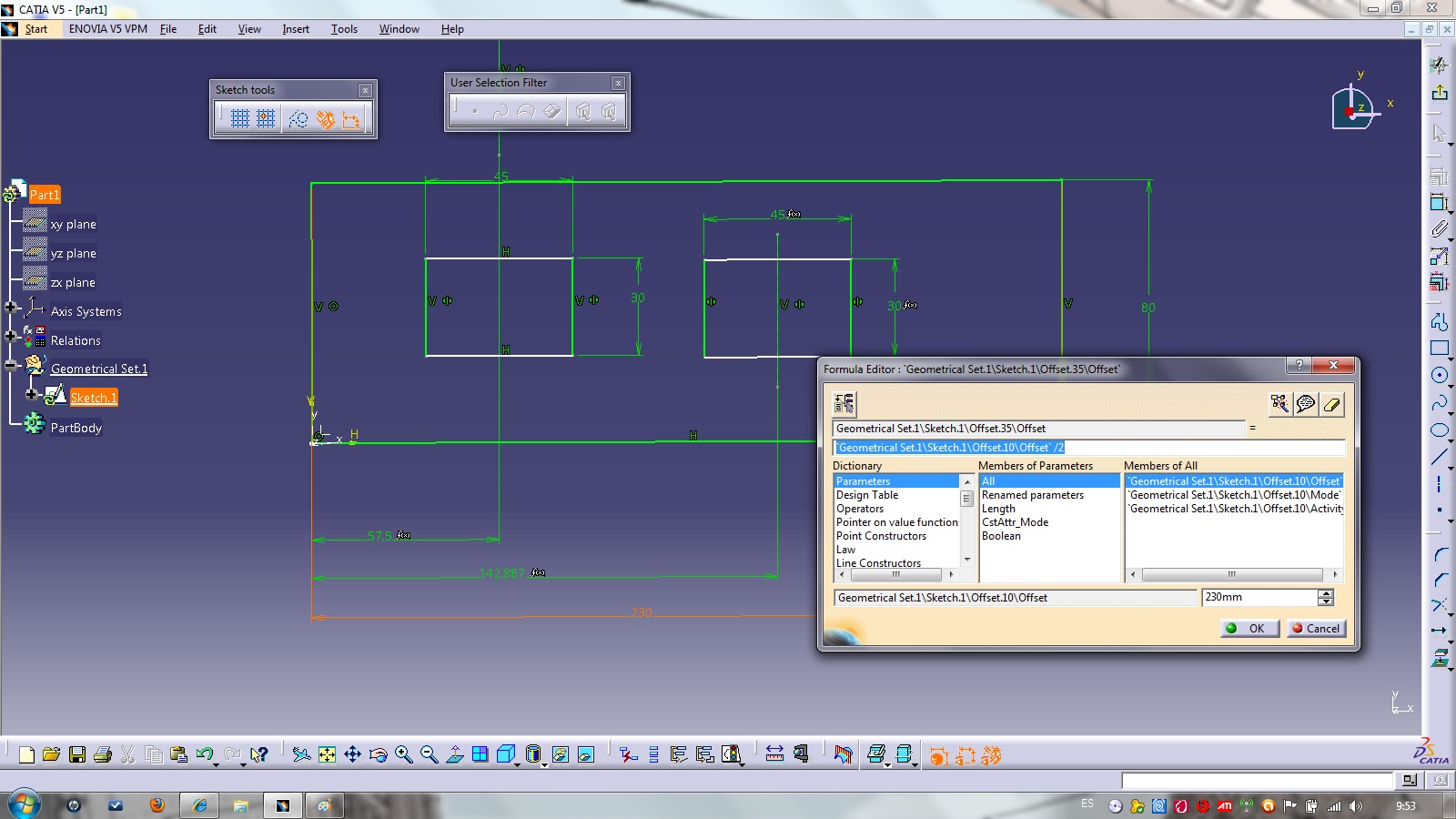Expand the Sketch.1 tree node

click(32, 395)
